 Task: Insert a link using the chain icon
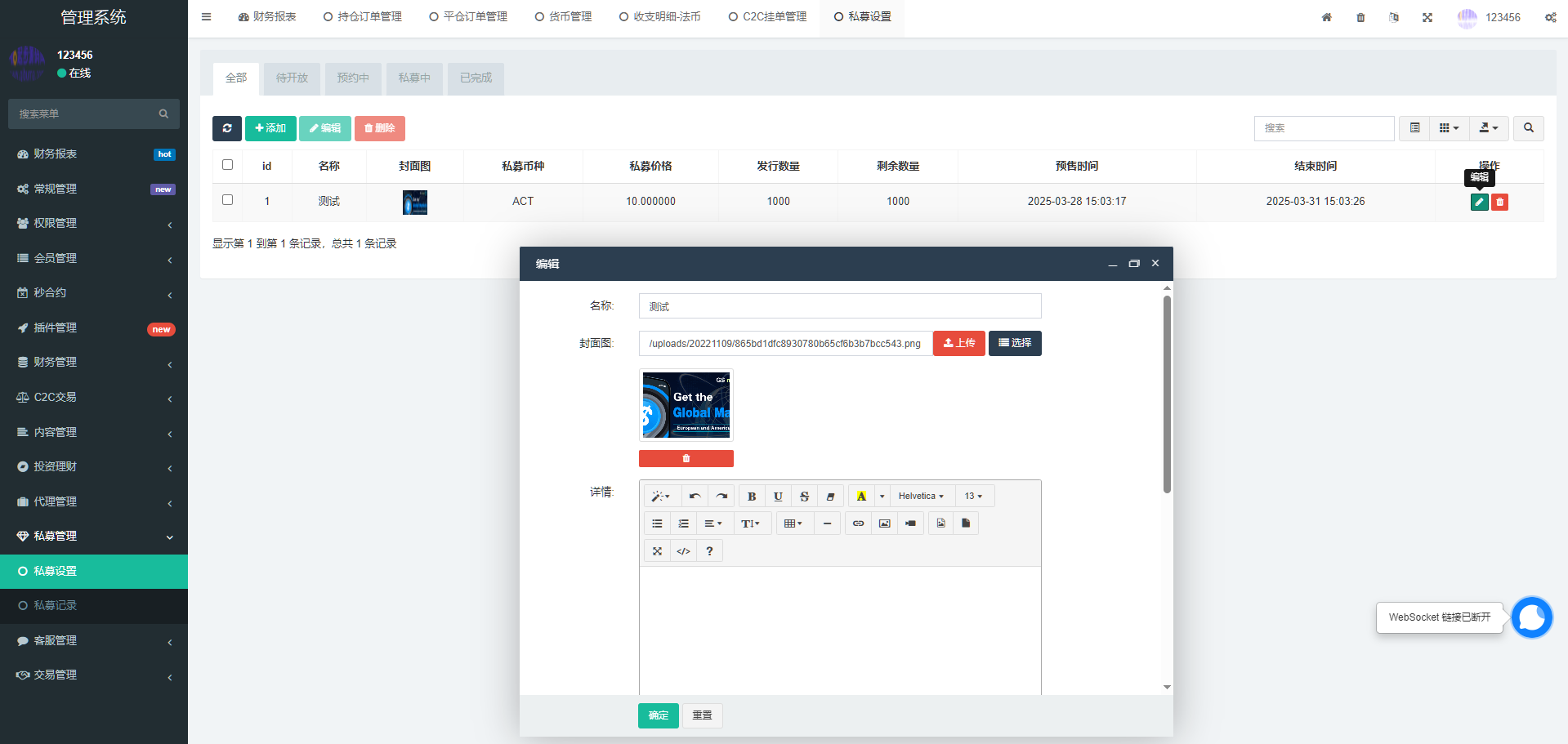point(858,523)
